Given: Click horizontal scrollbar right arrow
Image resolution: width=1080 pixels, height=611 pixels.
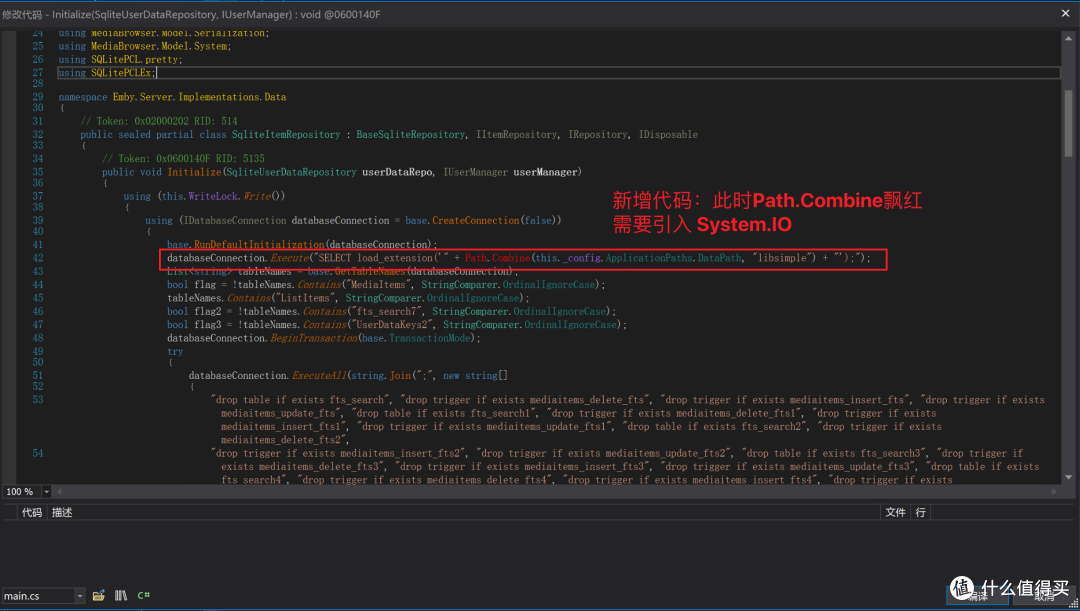Looking at the screenshot, I should pyautogui.click(x=1054, y=492).
